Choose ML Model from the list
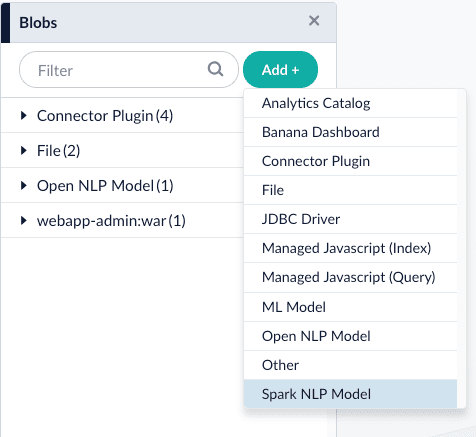 pyautogui.click(x=350, y=307)
